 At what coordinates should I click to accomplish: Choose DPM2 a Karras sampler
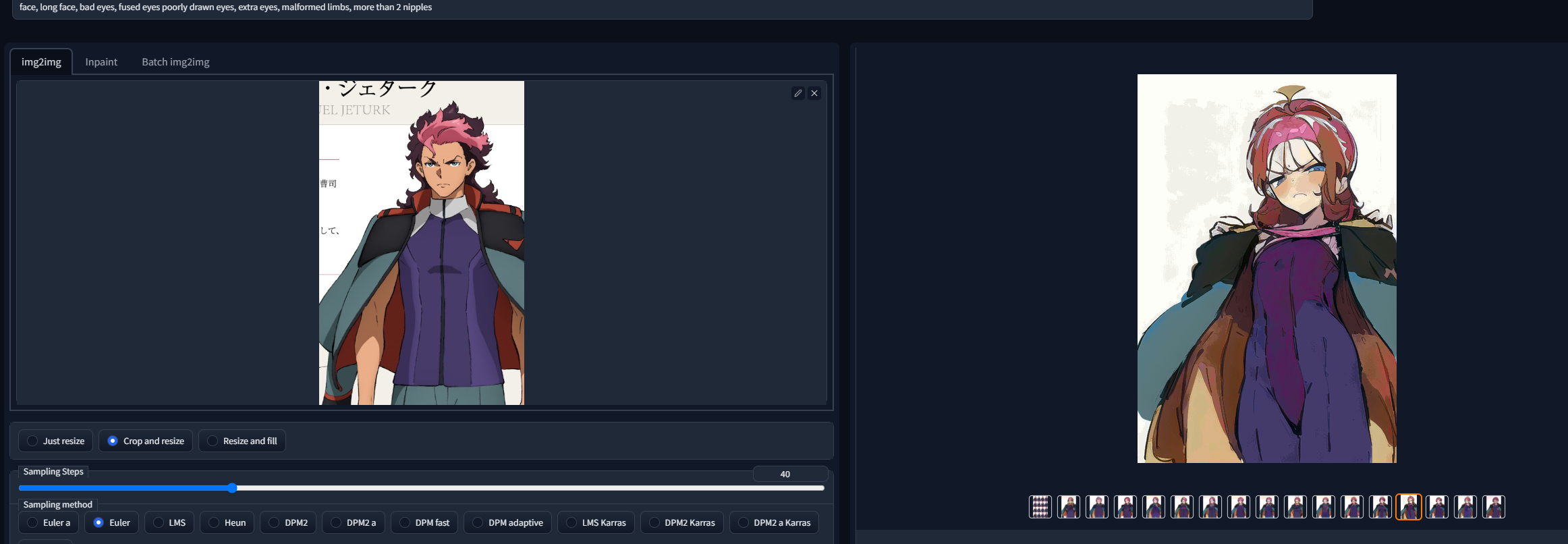tap(774, 522)
